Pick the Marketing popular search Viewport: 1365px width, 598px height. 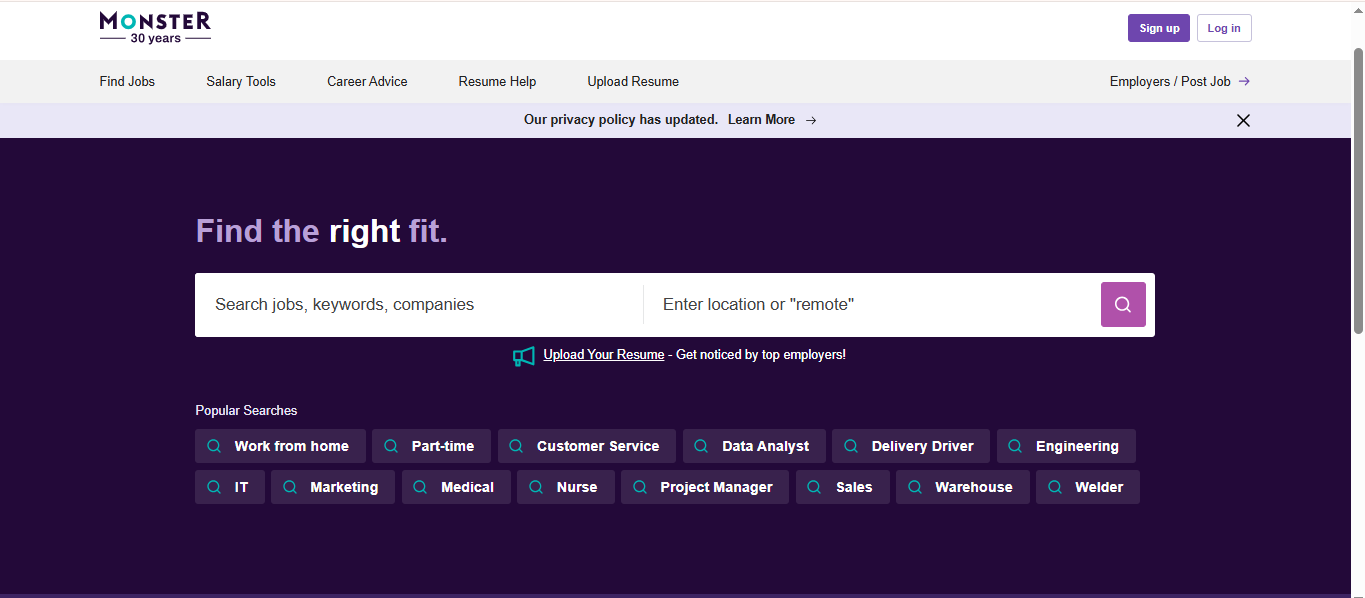coord(333,487)
